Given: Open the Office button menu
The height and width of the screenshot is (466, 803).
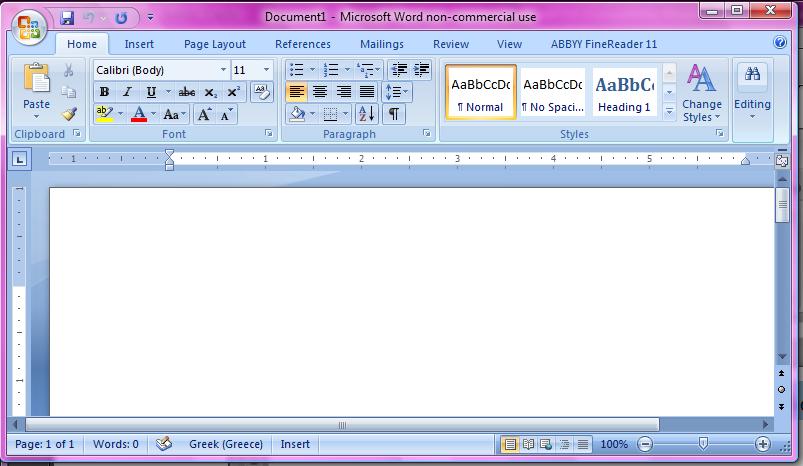Looking at the screenshot, I should click(x=29, y=27).
